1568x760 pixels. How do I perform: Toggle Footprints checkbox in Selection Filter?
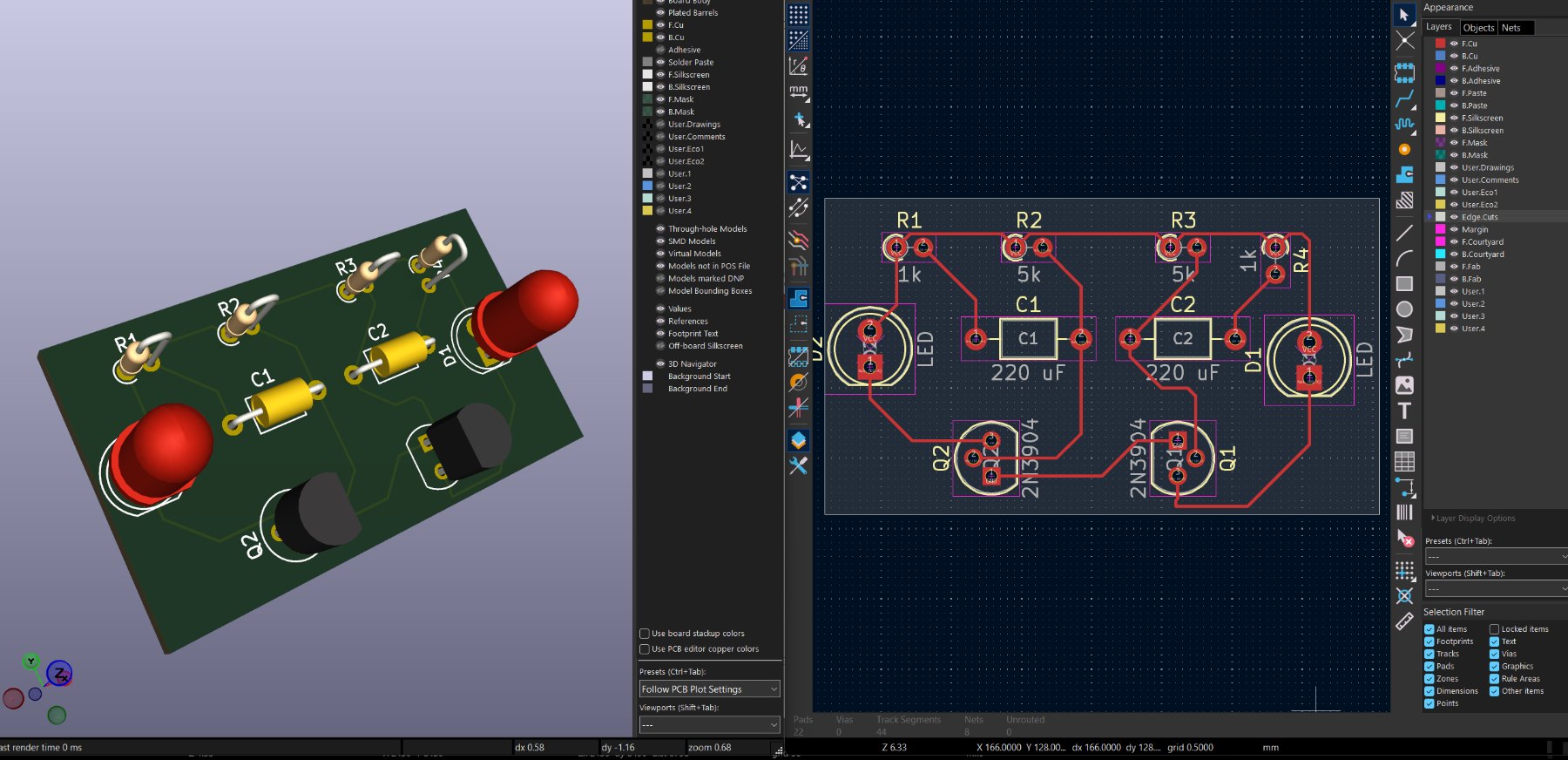pyautogui.click(x=1429, y=641)
